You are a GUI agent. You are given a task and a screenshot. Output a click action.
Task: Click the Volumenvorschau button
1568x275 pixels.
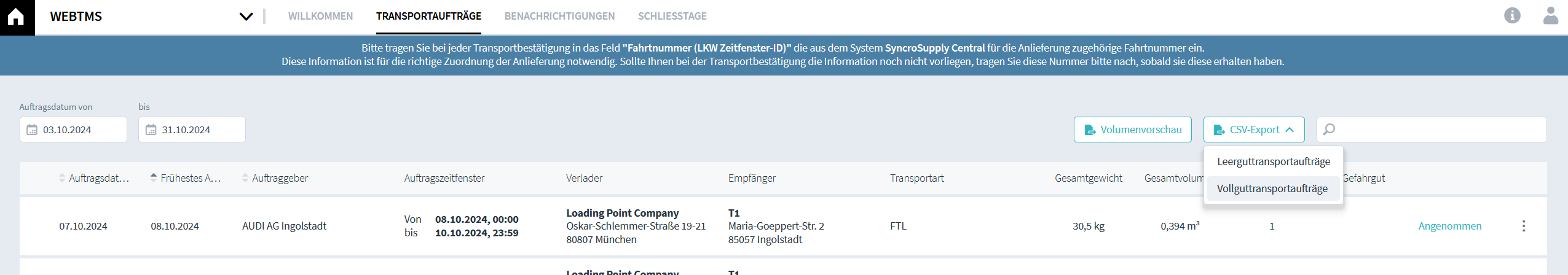1132,130
